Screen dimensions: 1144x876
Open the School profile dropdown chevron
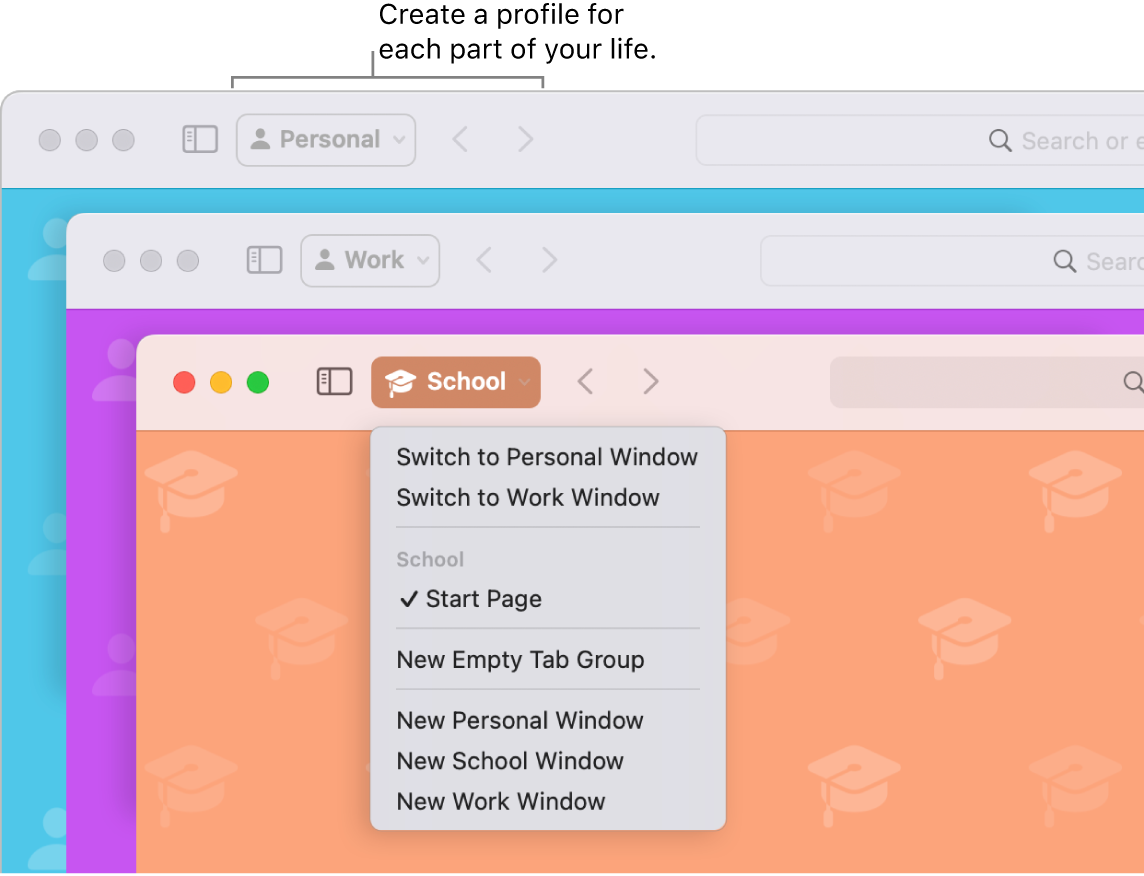tap(524, 382)
